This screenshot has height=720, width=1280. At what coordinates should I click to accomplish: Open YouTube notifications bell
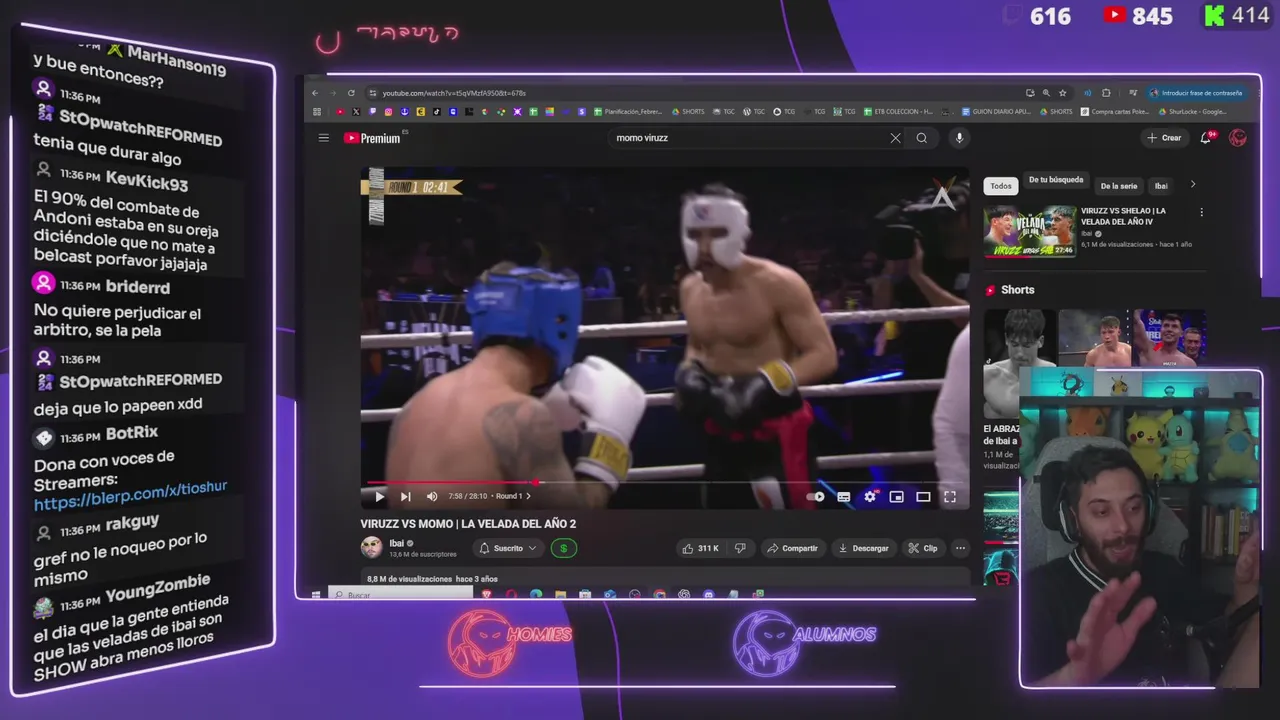click(x=1206, y=138)
